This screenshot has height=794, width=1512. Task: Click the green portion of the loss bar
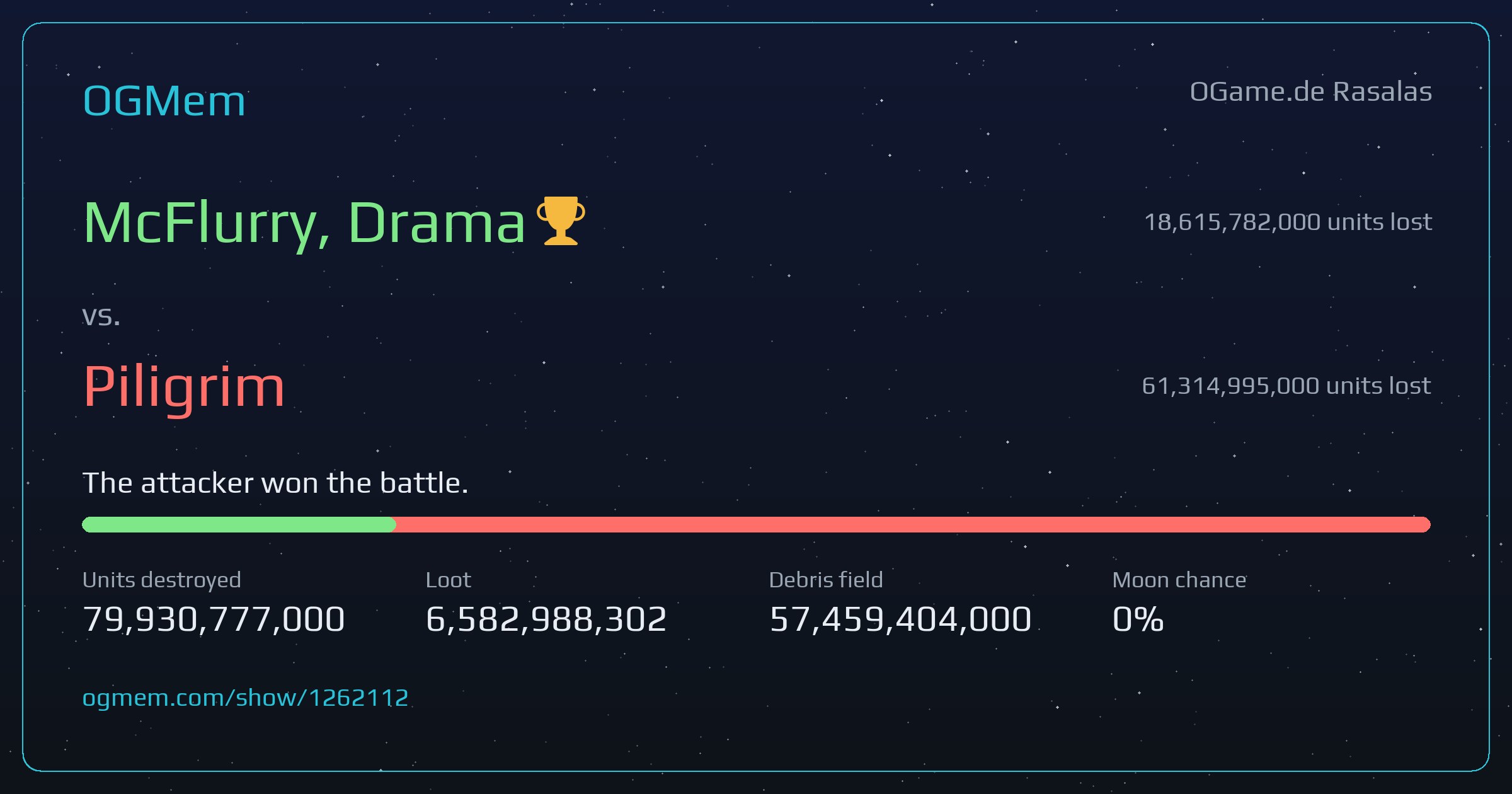(239, 524)
